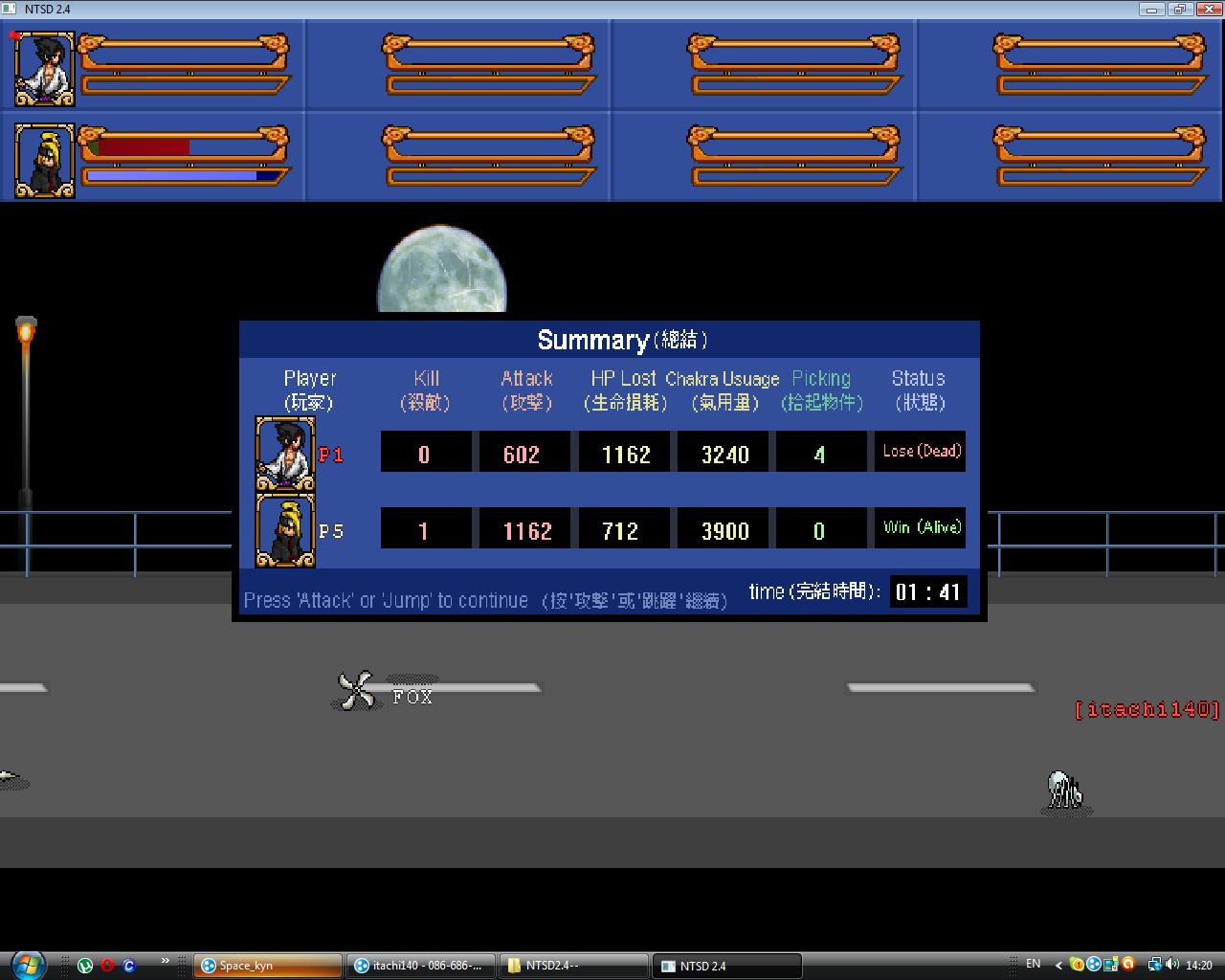The width and height of the screenshot is (1225, 980).
Task: Click the orange avast tray icon
Action: pos(1128,965)
